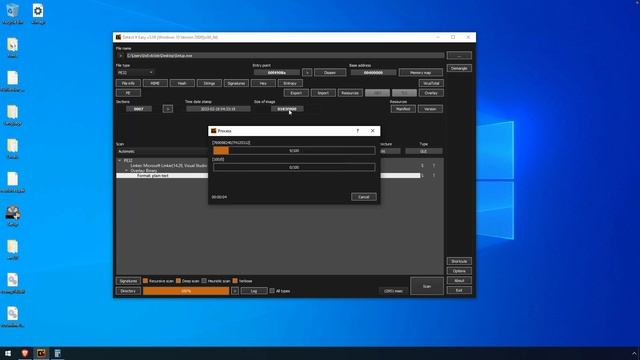Viewport: 640px width, 360px height.
Task: Click the Demangle button
Action: point(459,68)
